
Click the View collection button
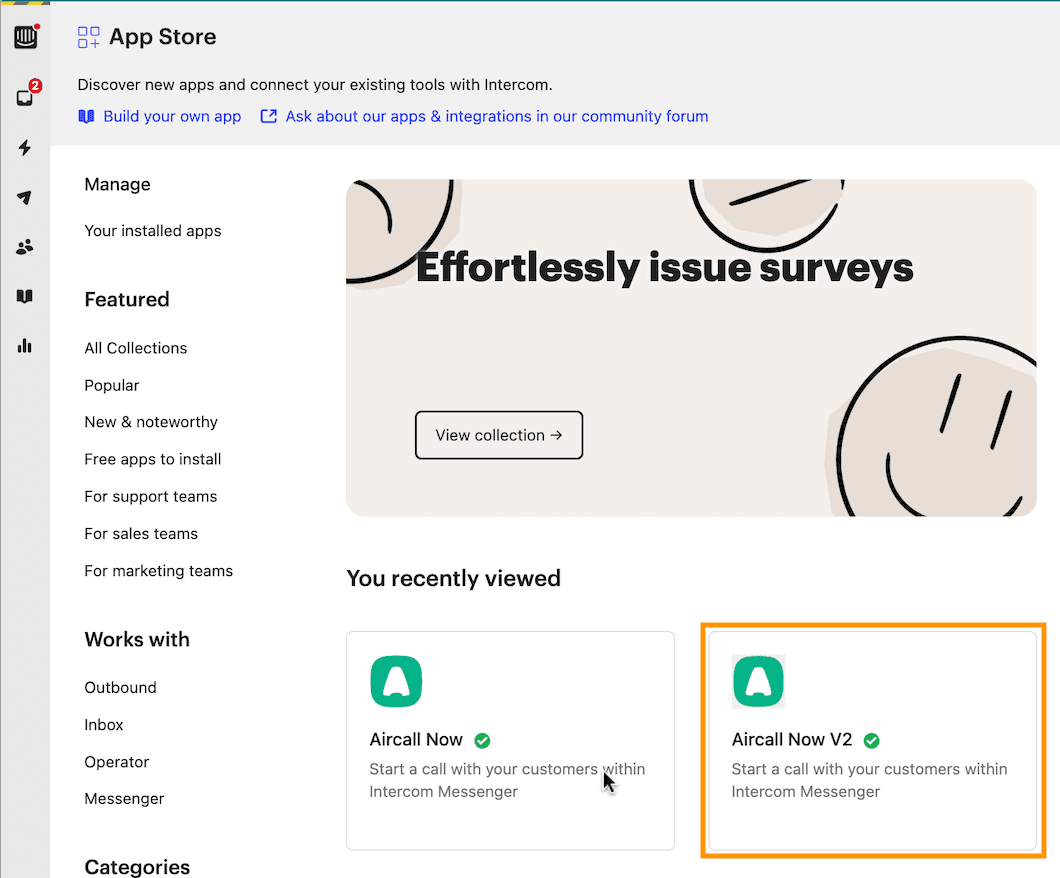pos(498,435)
